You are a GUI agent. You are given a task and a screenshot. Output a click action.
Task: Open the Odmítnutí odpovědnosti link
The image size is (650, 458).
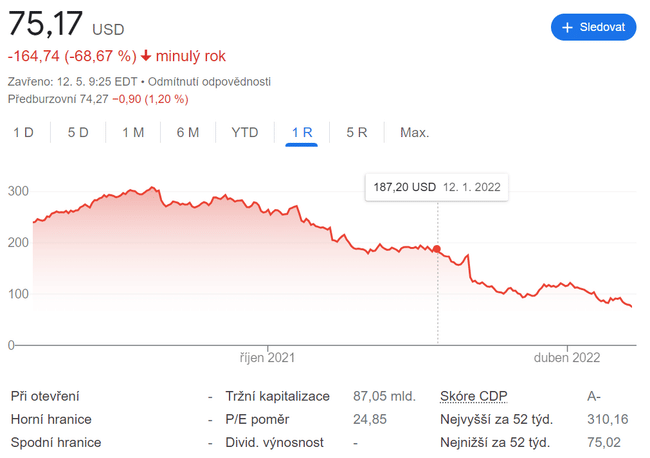click(209, 81)
